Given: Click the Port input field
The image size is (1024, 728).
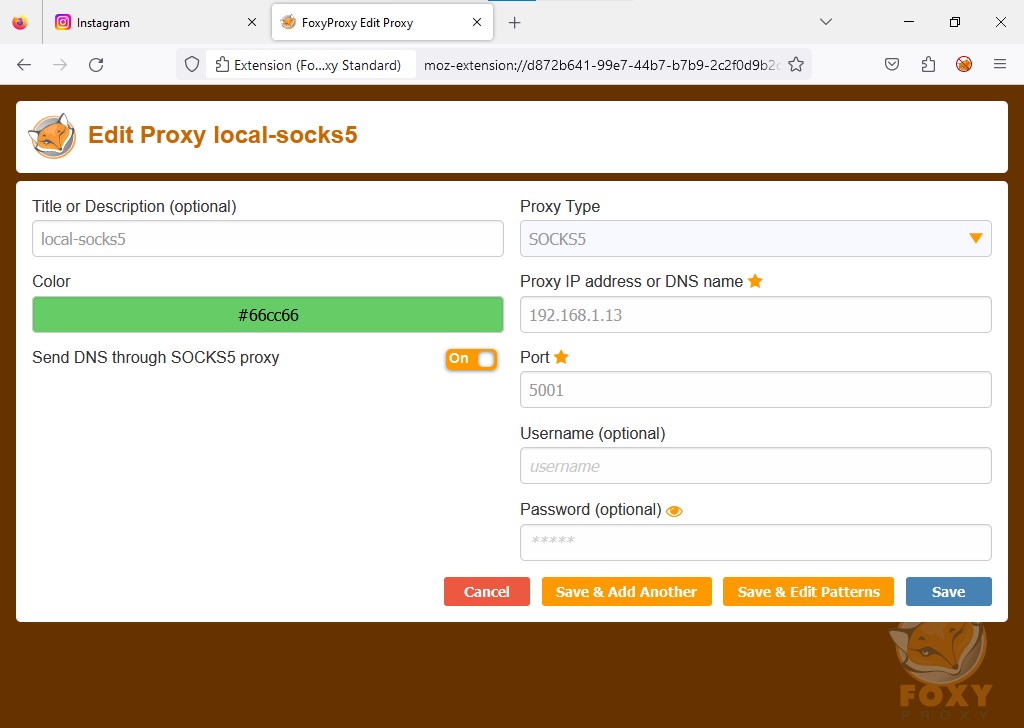Looking at the screenshot, I should [x=756, y=390].
